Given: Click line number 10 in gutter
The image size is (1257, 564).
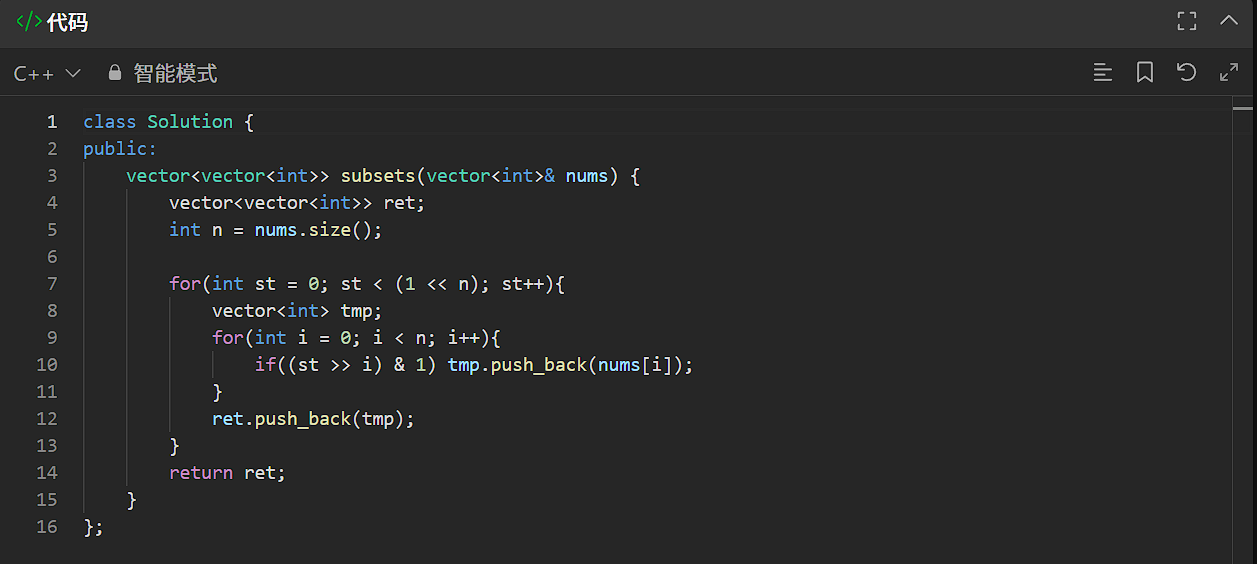Looking at the screenshot, I should (47, 365).
